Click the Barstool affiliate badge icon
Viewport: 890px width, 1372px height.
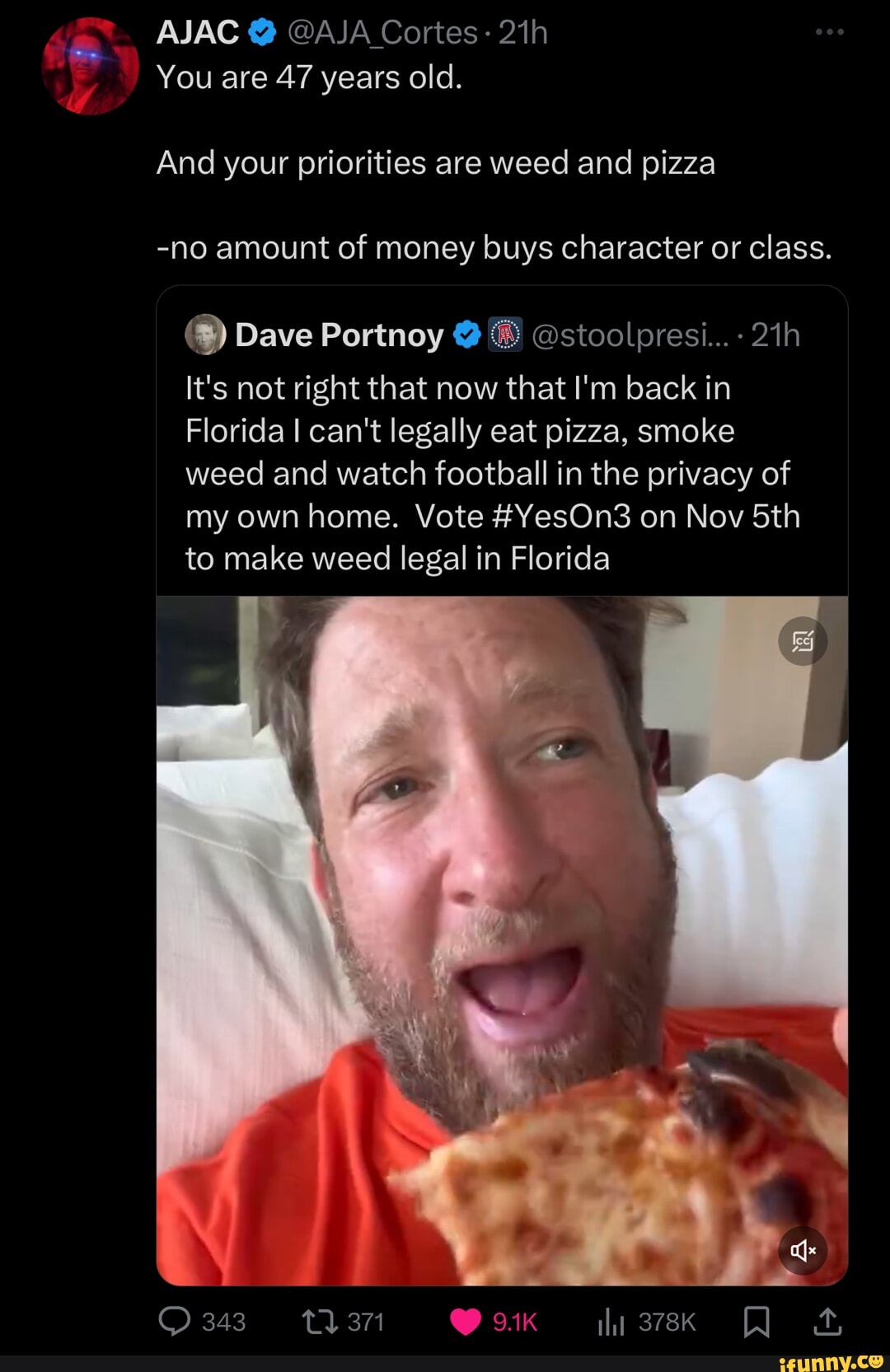point(506,335)
